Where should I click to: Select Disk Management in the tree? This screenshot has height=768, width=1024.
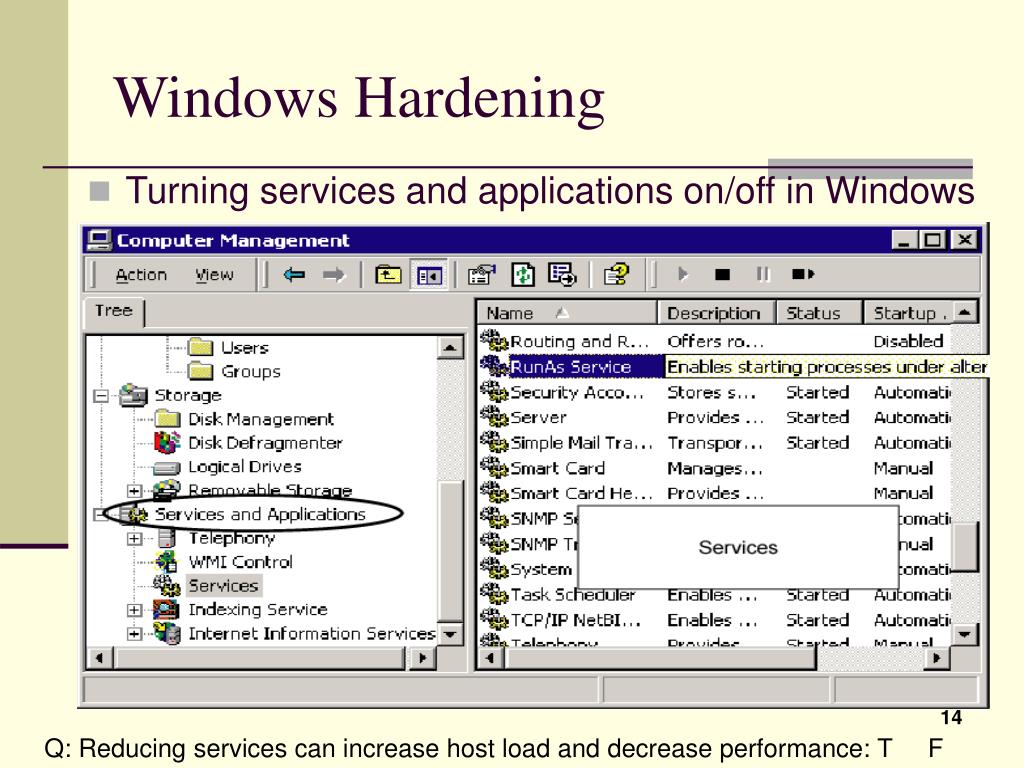(261, 419)
